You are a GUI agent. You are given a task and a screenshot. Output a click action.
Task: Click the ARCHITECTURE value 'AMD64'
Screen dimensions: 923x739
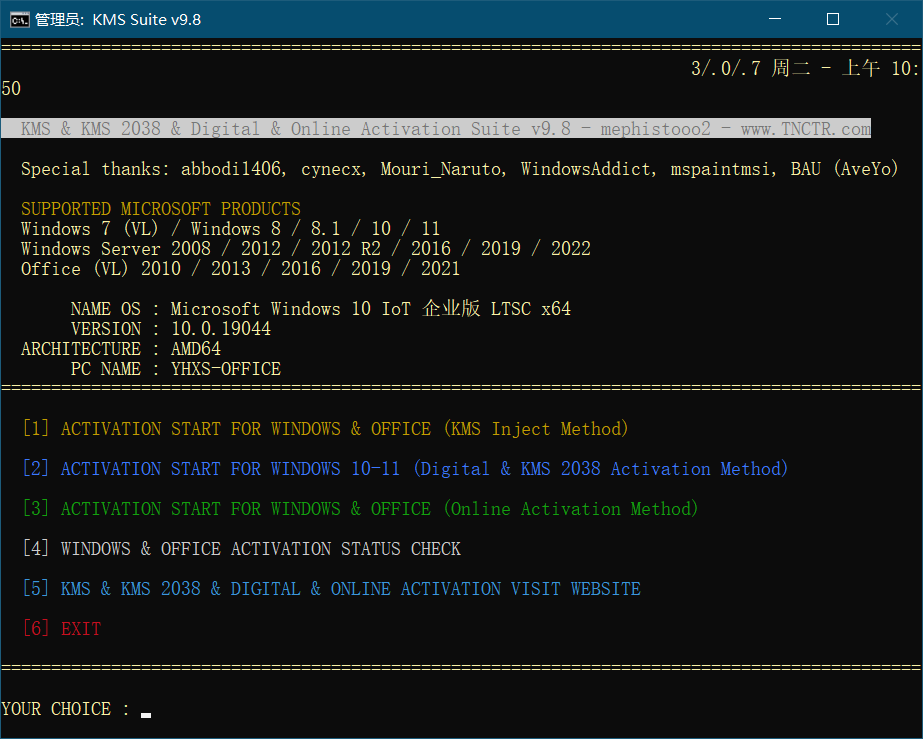click(x=195, y=349)
